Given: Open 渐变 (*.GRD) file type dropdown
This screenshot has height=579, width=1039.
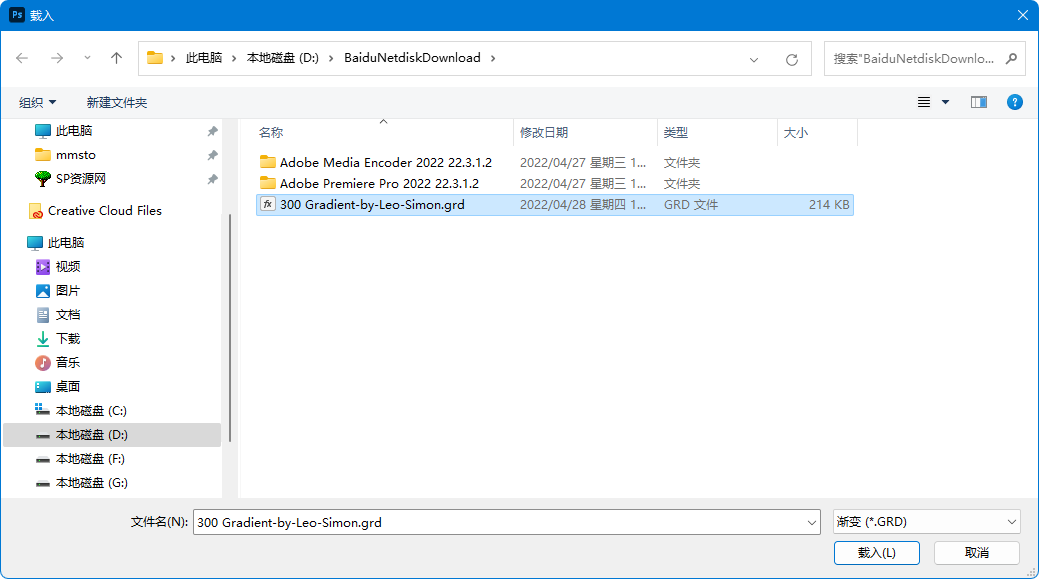Looking at the screenshot, I should [926, 522].
